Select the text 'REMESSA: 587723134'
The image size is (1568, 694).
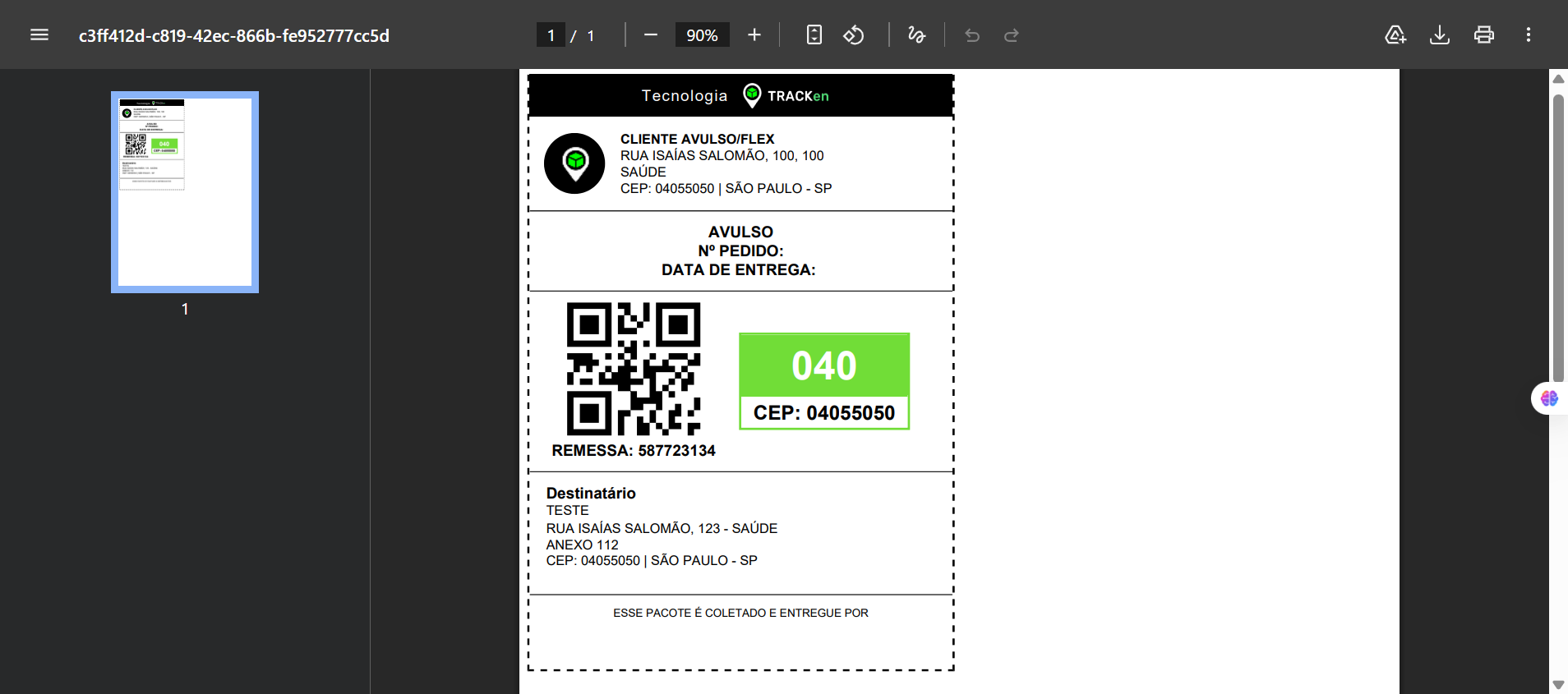click(x=634, y=451)
